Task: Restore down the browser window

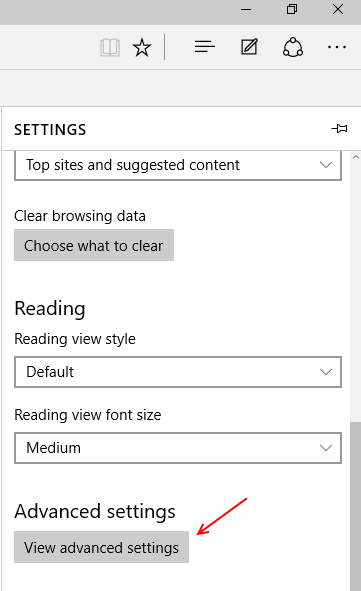Action: coord(292,9)
